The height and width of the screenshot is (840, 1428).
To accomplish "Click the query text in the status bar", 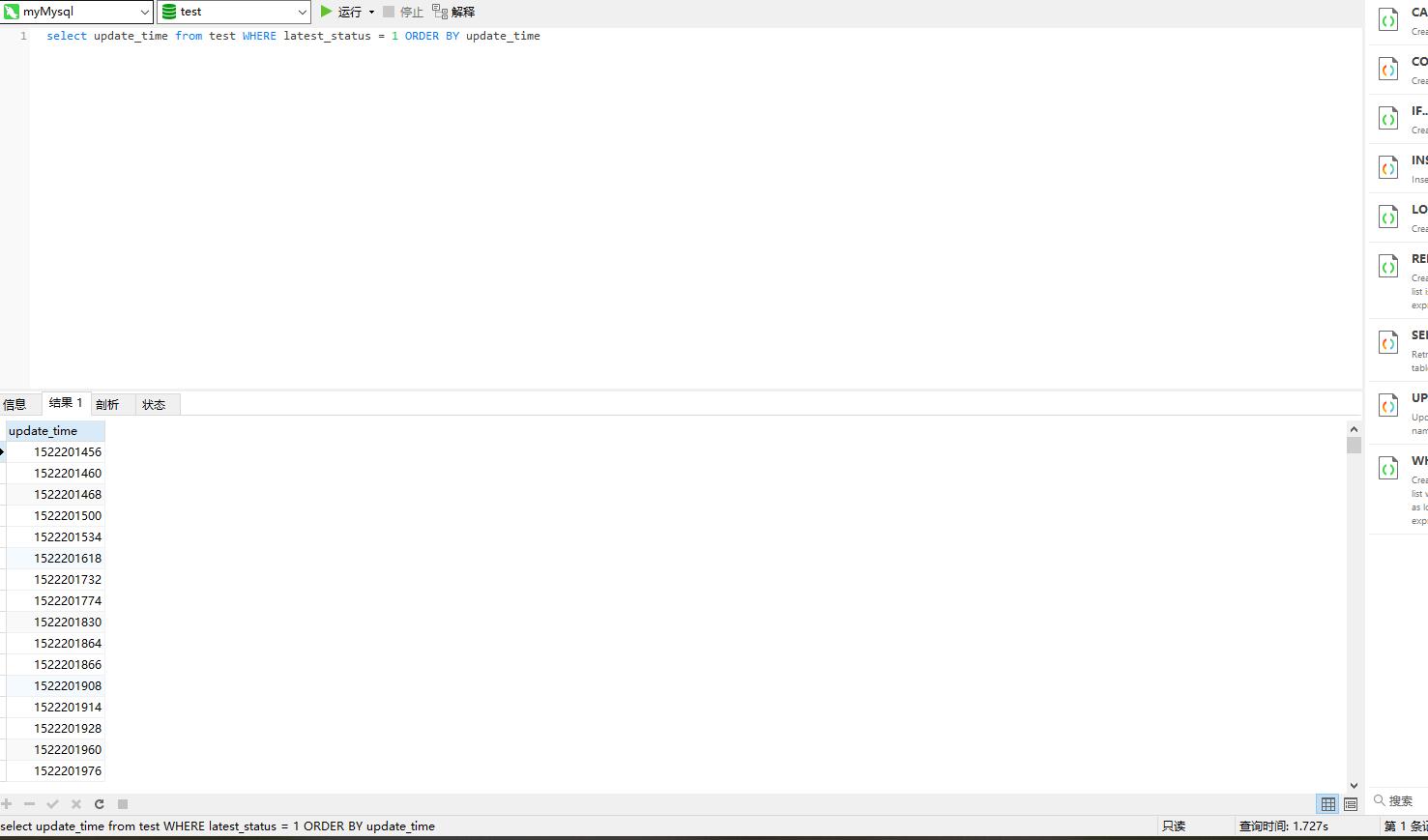I will [218, 826].
